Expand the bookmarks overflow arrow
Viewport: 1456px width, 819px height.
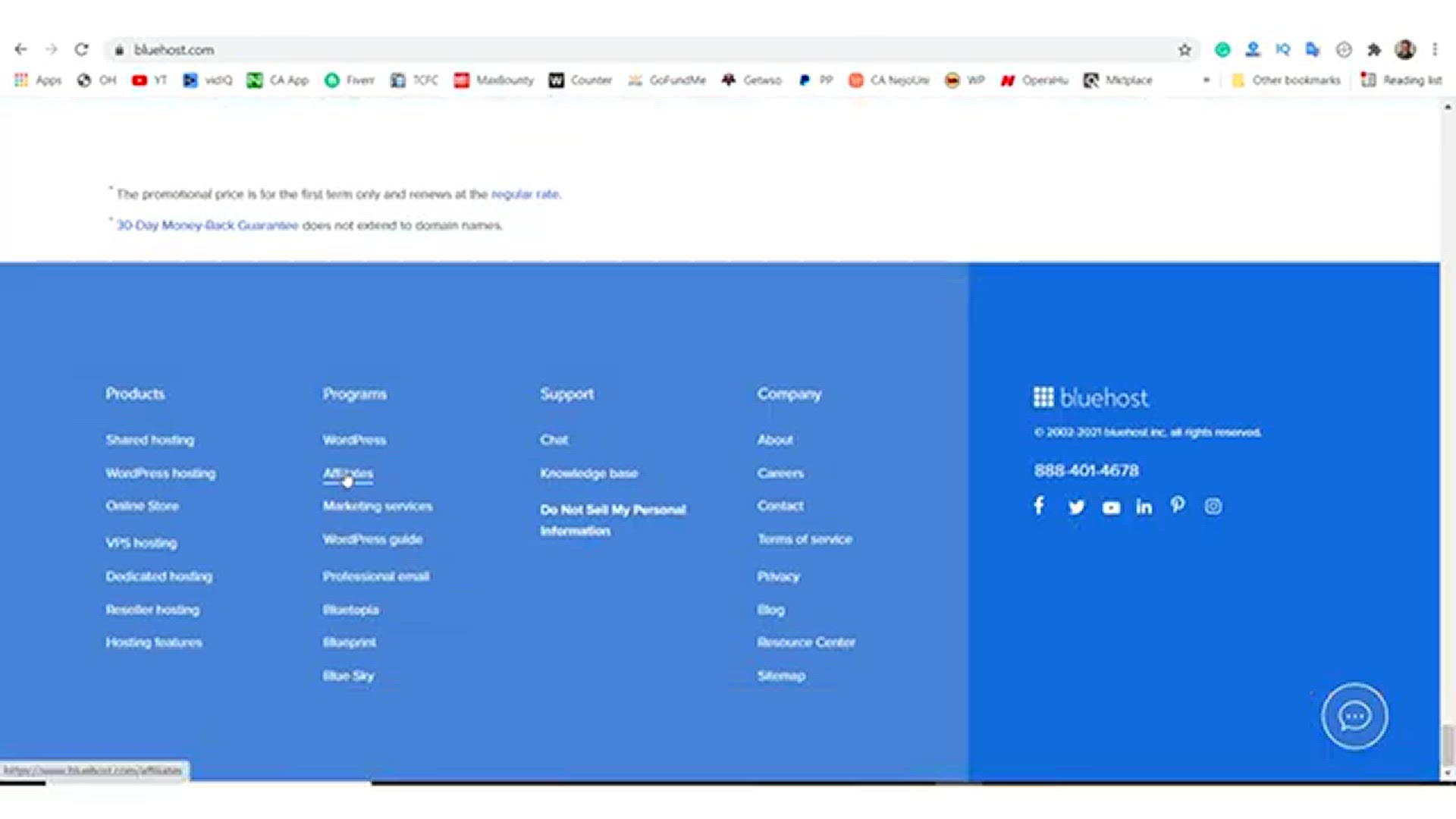pos(1207,80)
